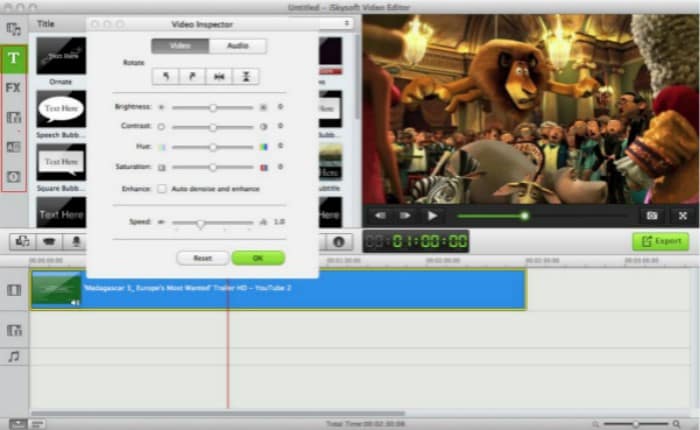Click the second toolbar icon beside import

(x=49, y=242)
